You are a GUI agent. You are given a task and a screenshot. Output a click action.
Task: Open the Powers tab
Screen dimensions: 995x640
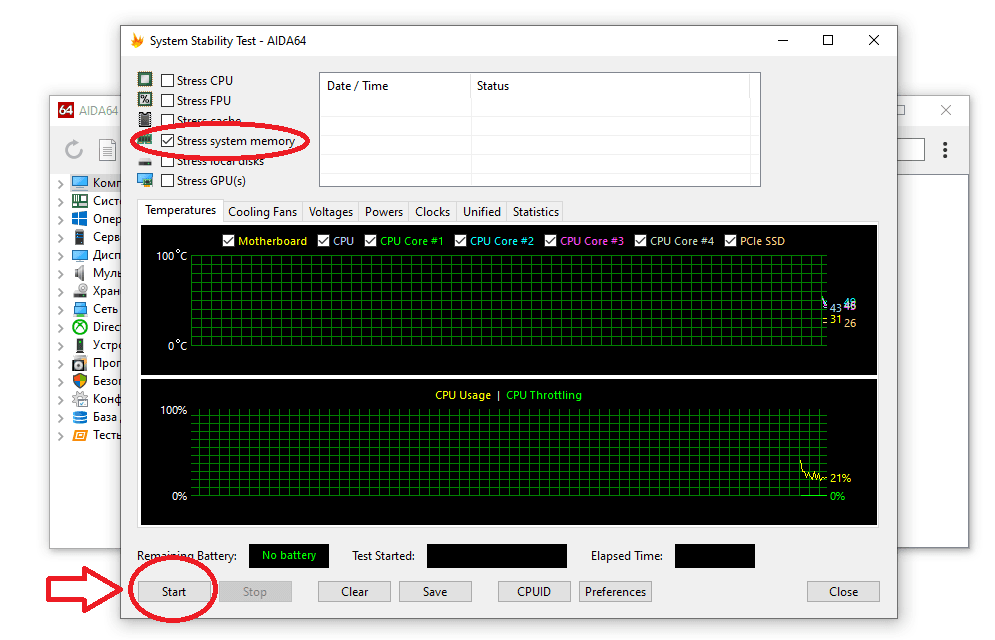click(384, 212)
